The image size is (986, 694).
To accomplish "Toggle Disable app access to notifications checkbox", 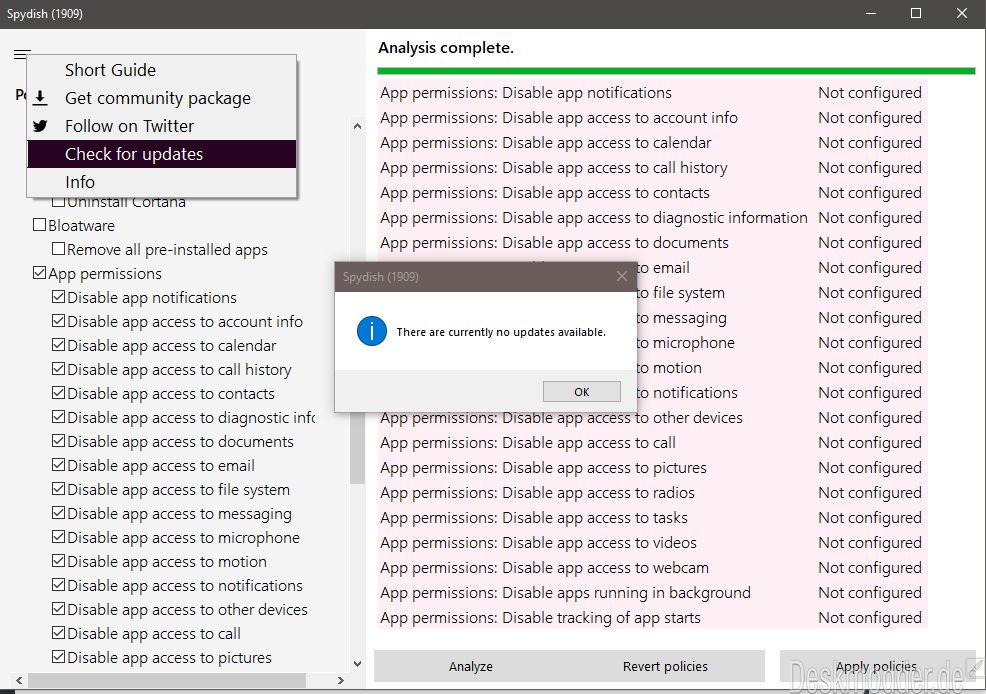I will point(58,585).
